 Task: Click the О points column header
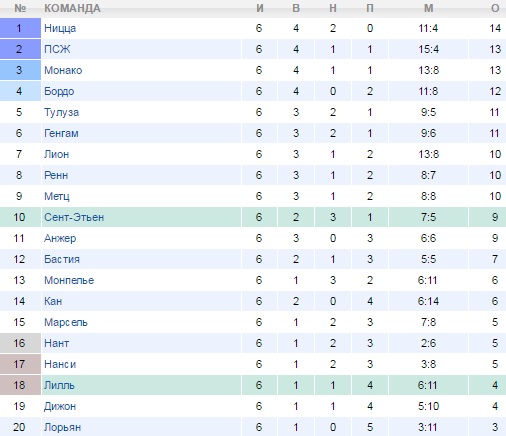pos(495,8)
